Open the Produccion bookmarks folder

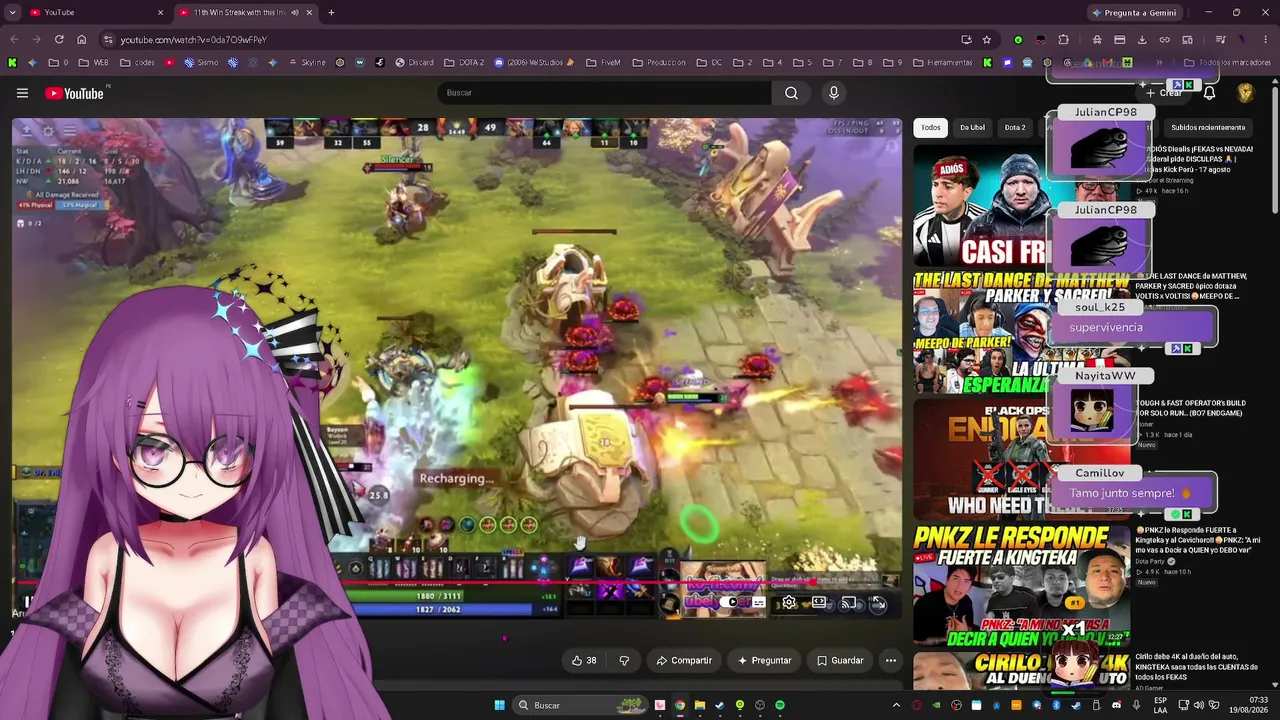tap(659, 62)
